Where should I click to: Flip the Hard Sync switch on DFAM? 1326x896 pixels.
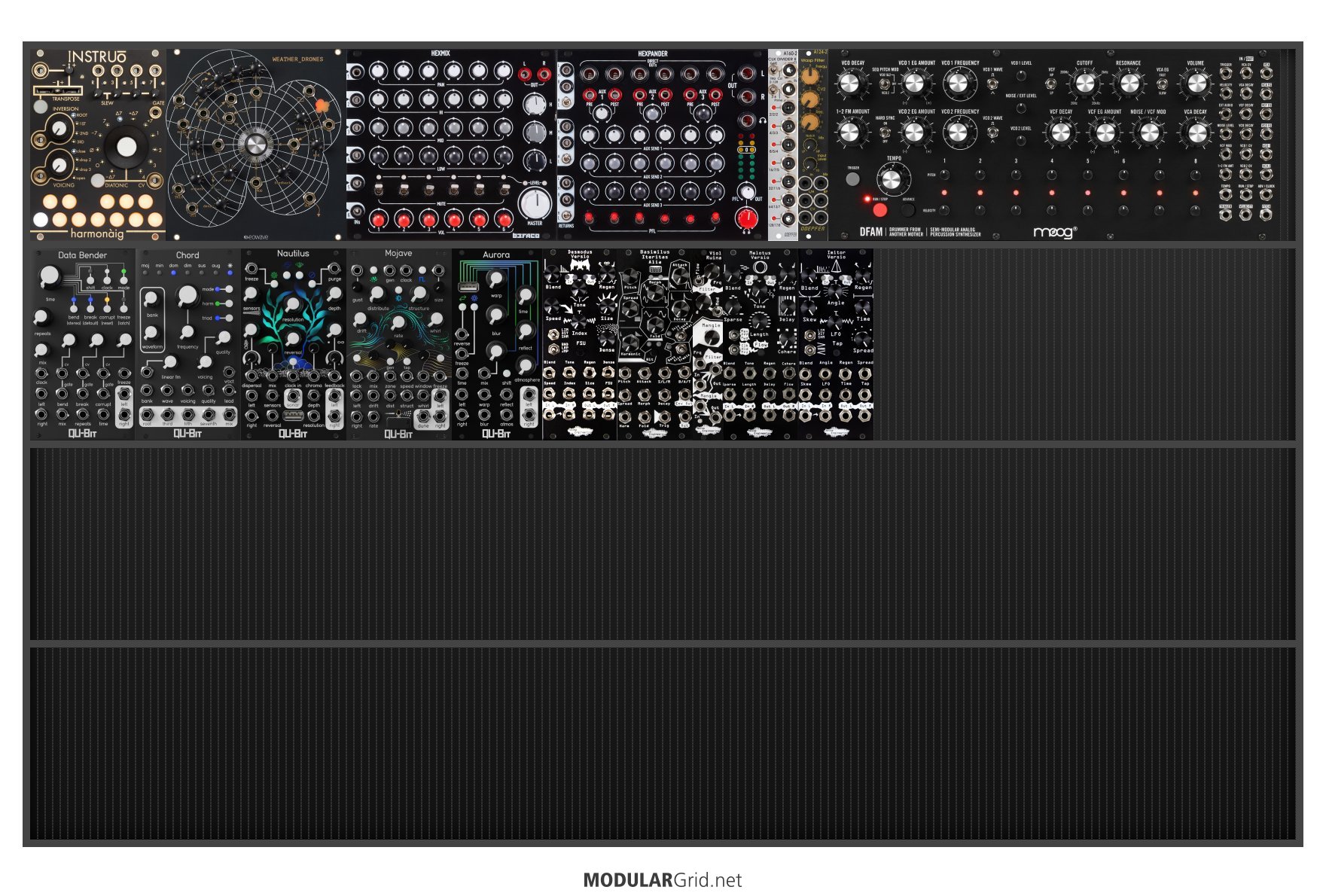coord(886,133)
